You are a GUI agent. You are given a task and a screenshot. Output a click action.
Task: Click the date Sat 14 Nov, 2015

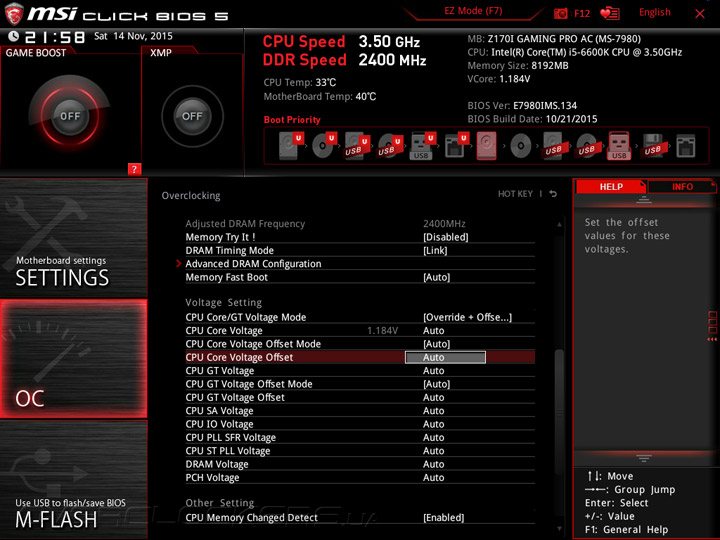point(133,36)
